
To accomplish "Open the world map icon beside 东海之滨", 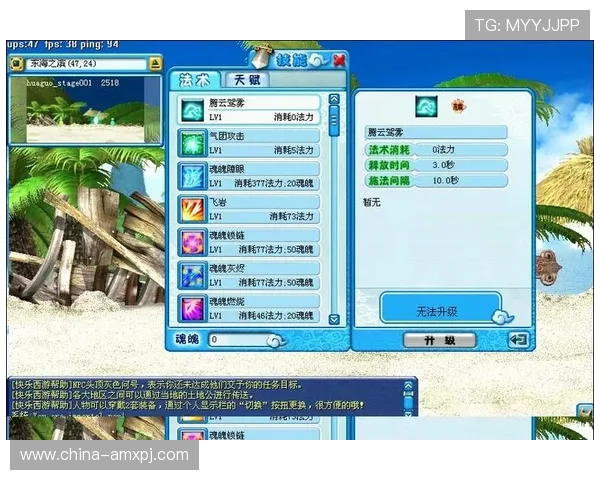I will (16, 64).
